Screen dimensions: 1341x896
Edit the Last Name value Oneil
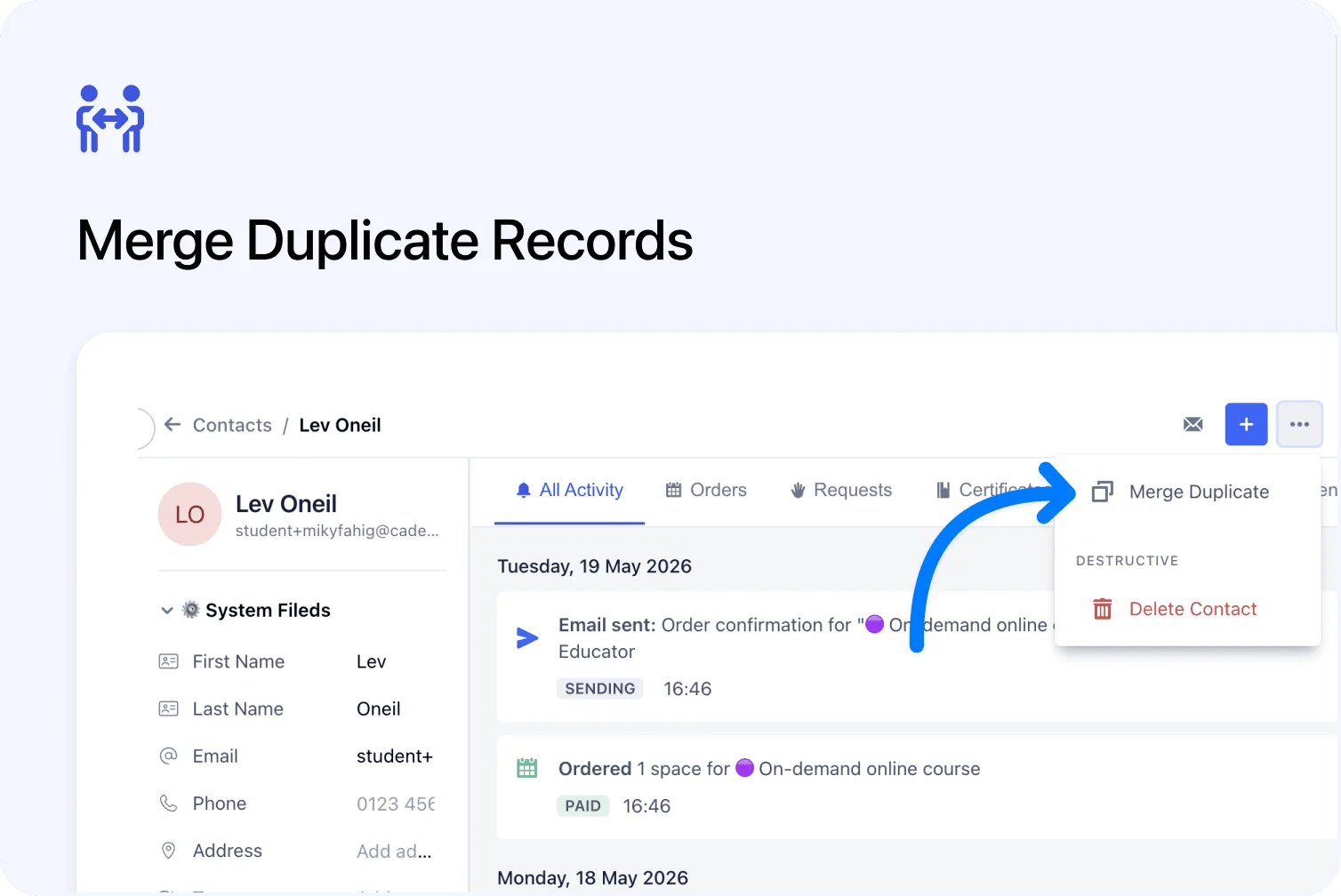(378, 708)
